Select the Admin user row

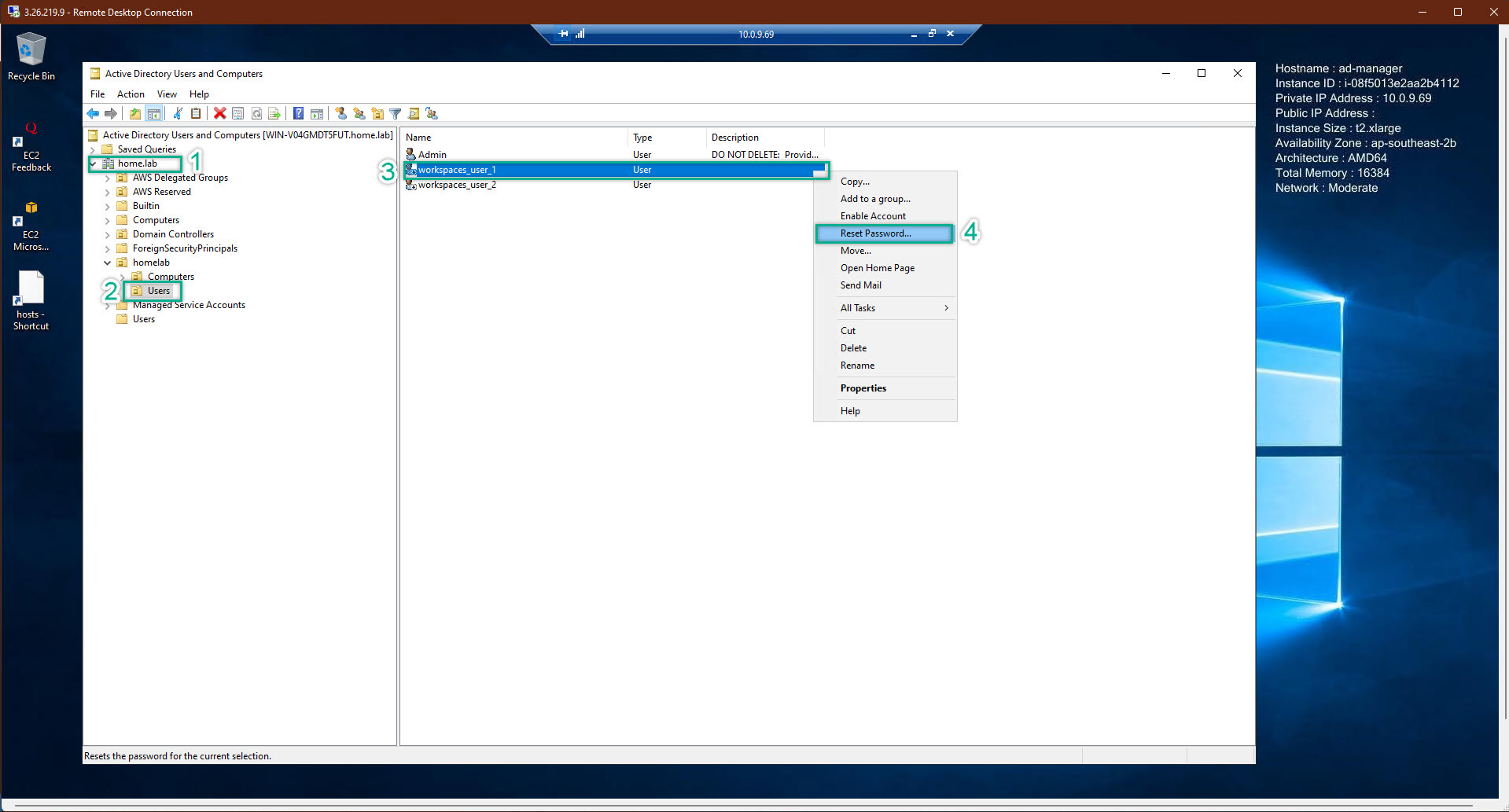[x=432, y=154]
